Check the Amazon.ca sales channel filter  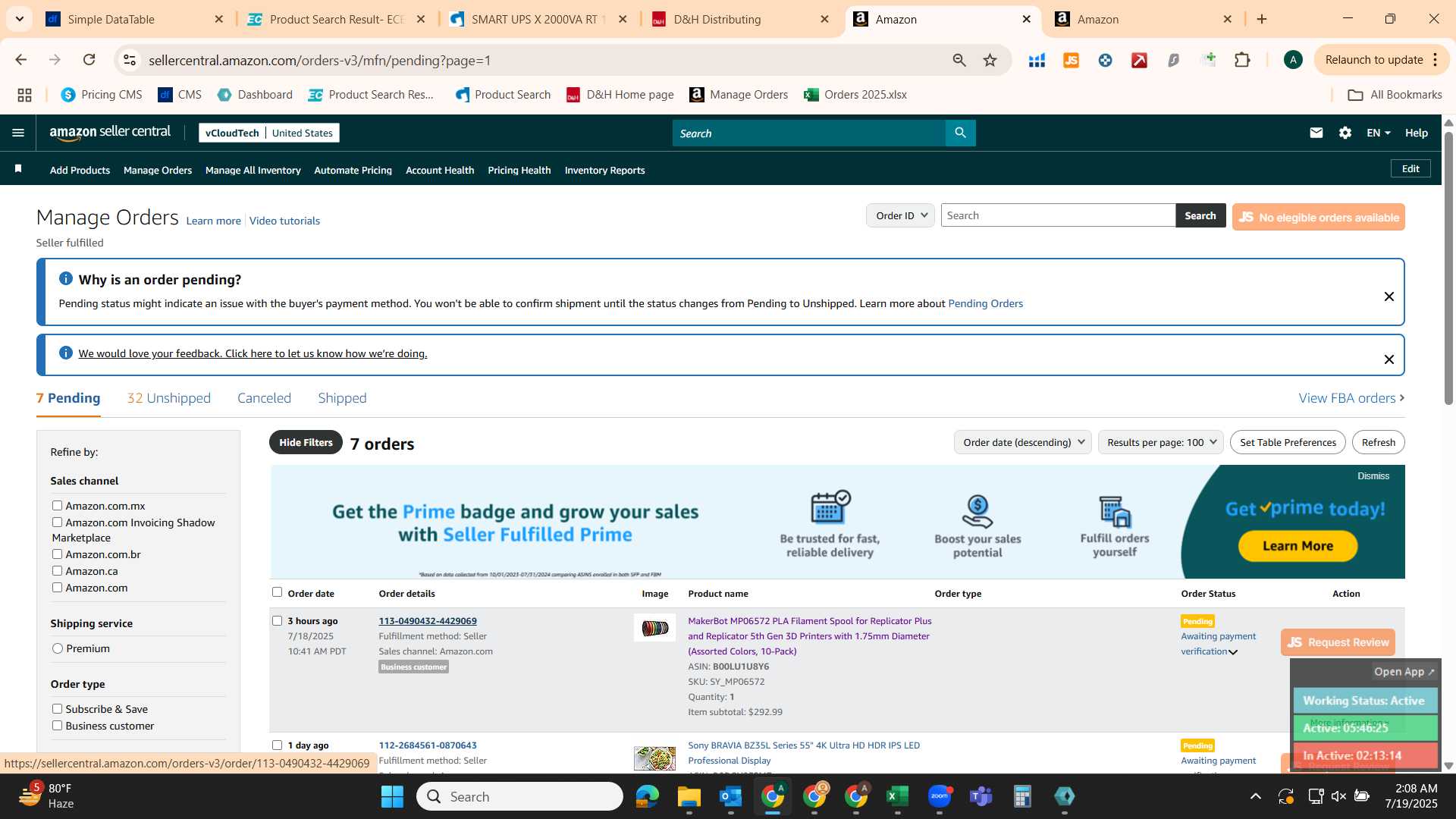coord(57,570)
